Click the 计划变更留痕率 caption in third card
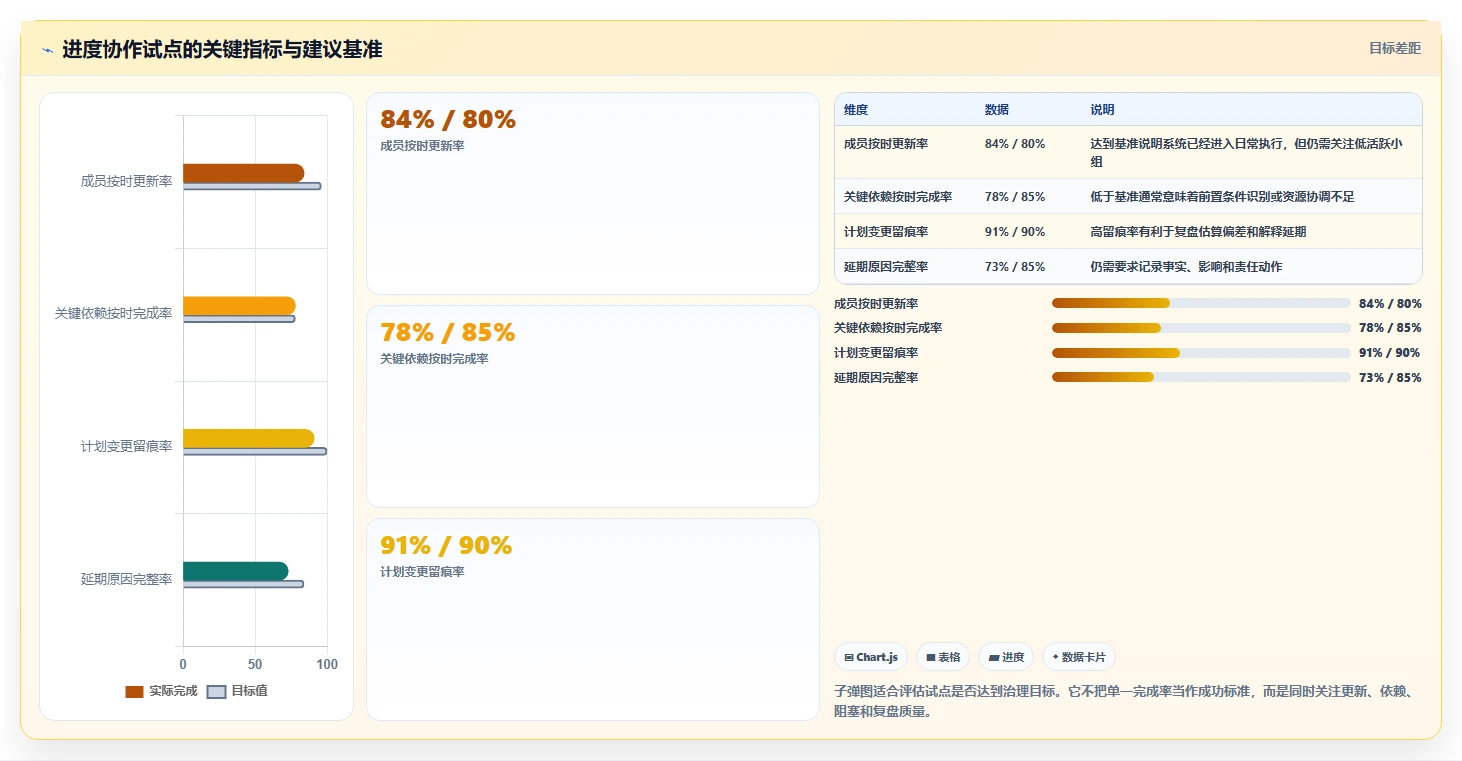The width and height of the screenshot is (1462, 761). point(422,572)
